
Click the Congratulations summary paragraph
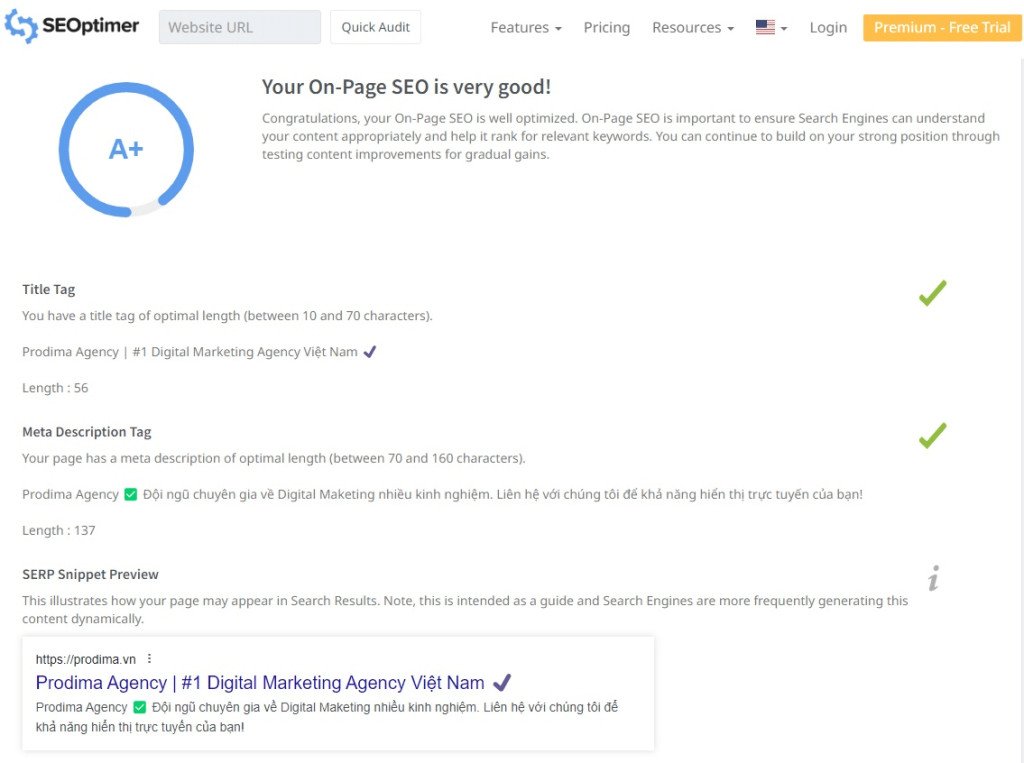click(630, 136)
